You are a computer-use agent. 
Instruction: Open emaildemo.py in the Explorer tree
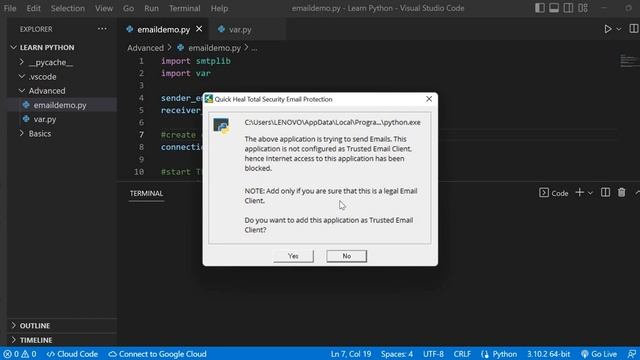[60, 105]
